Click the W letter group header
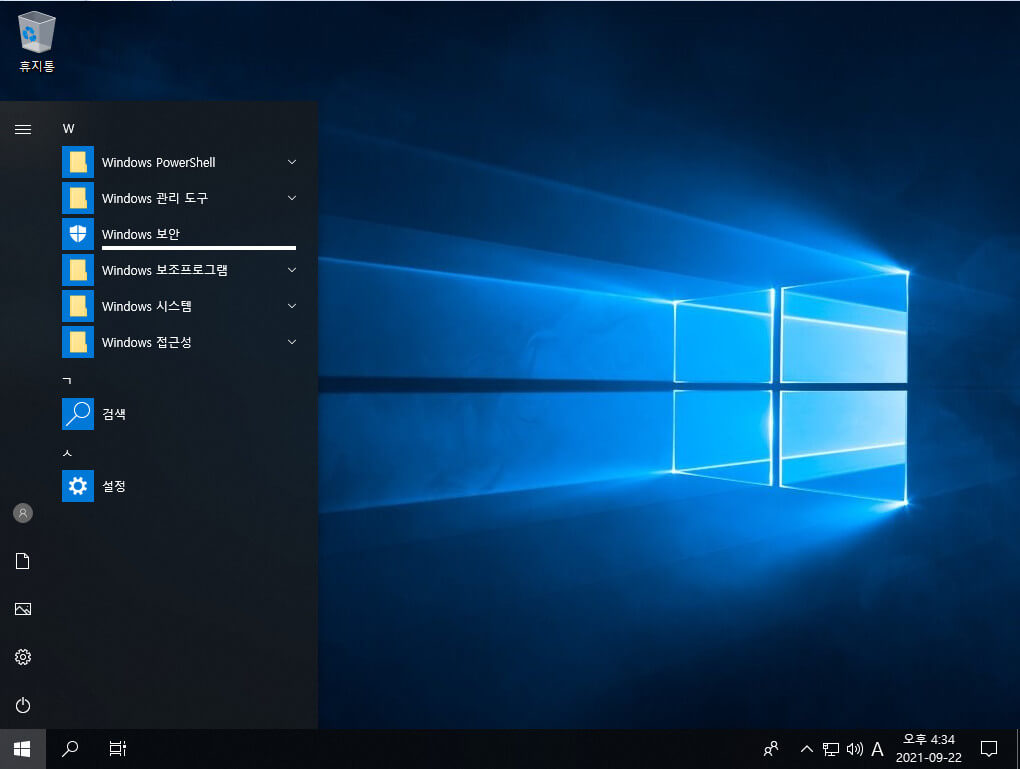1020x769 pixels. tap(68, 128)
